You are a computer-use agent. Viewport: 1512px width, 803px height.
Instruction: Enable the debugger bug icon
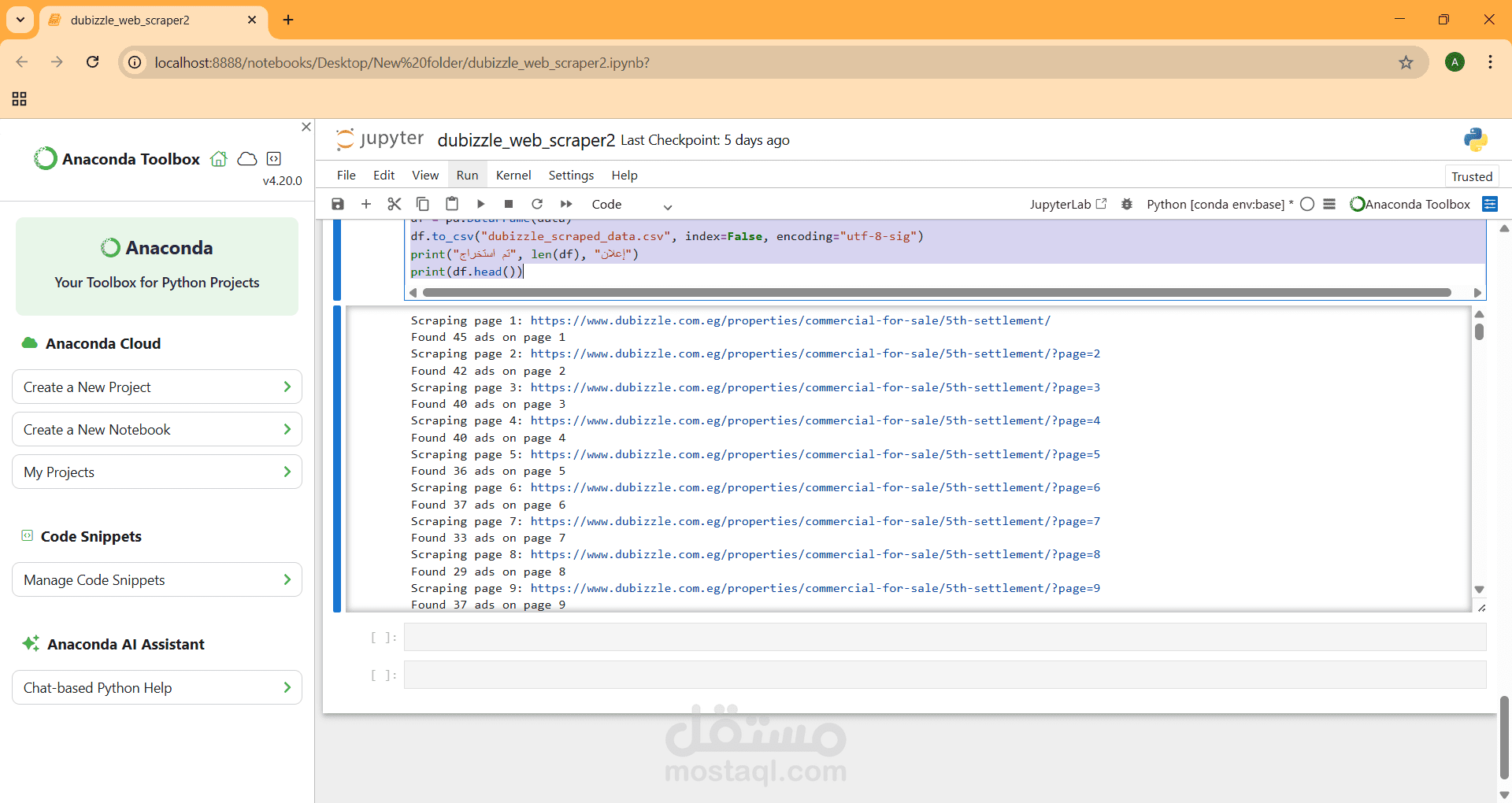(x=1127, y=204)
